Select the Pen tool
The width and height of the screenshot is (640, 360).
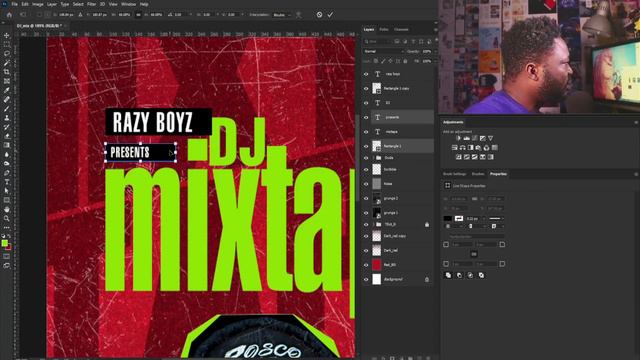7,173
